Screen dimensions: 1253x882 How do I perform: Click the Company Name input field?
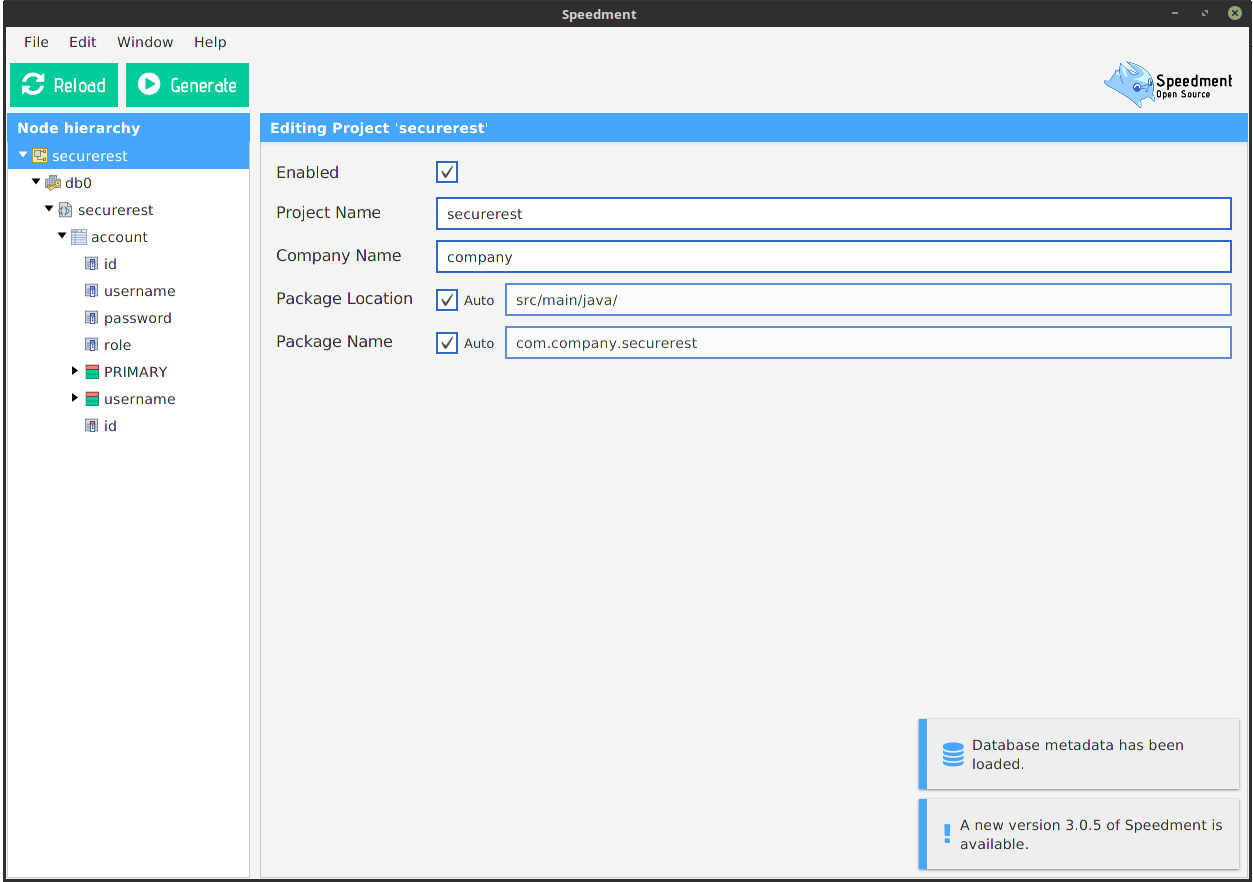(834, 257)
